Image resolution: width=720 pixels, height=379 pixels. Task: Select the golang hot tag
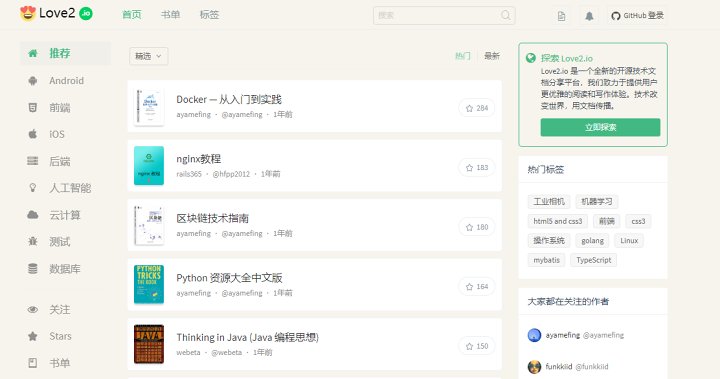point(592,241)
